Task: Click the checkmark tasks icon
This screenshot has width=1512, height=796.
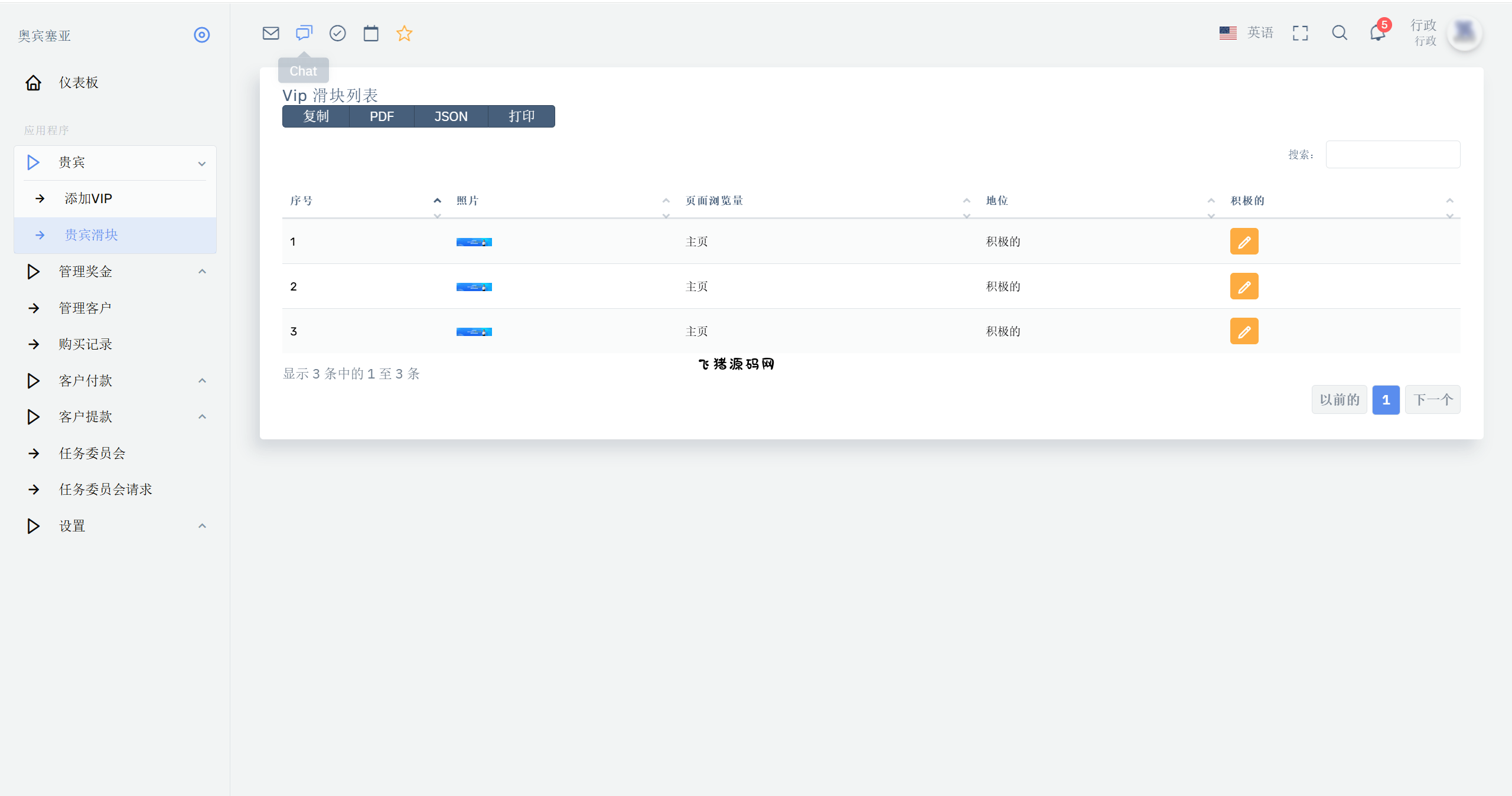Action: click(337, 33)
